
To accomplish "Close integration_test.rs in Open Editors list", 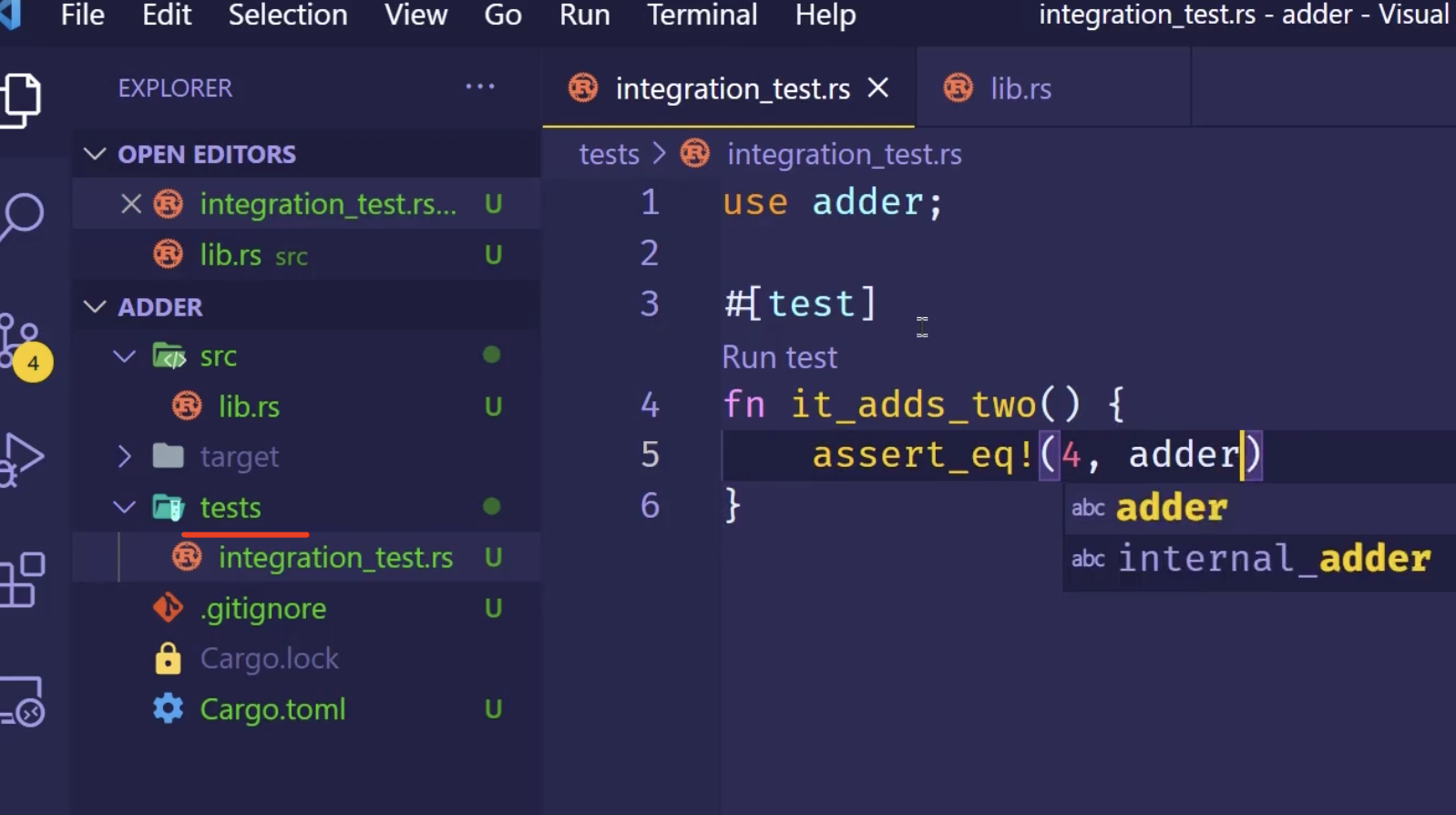I will (131, 204).
